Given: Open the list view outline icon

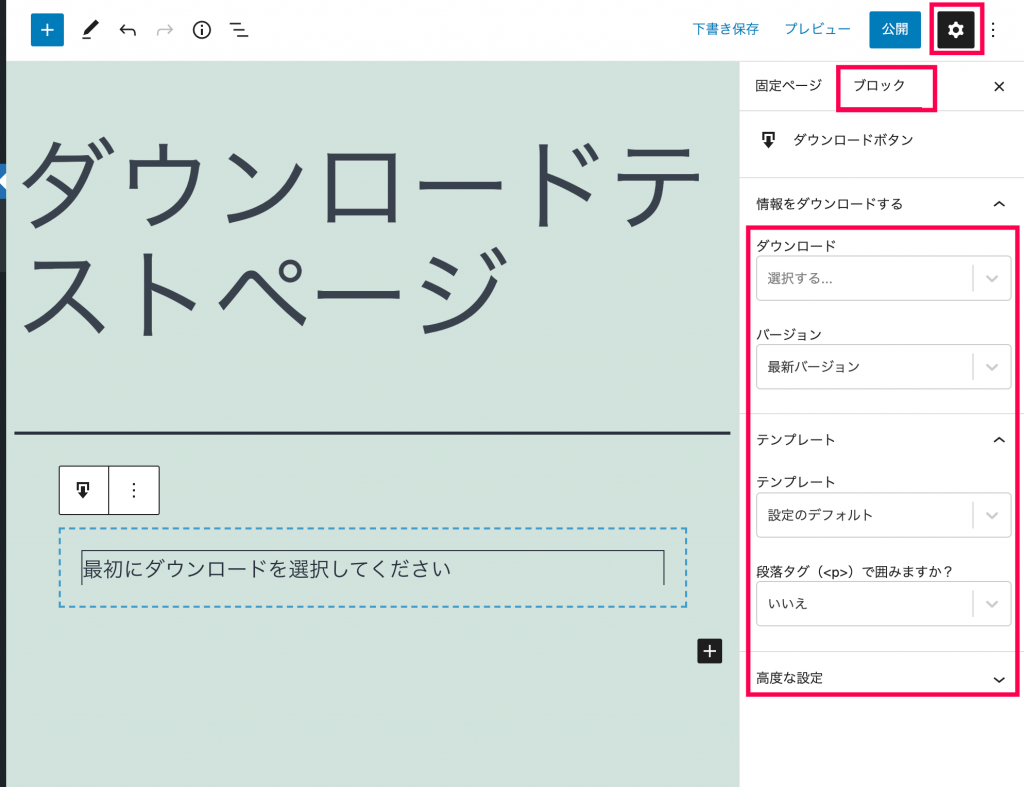Looking at the screenshot, I should point(239,30).
